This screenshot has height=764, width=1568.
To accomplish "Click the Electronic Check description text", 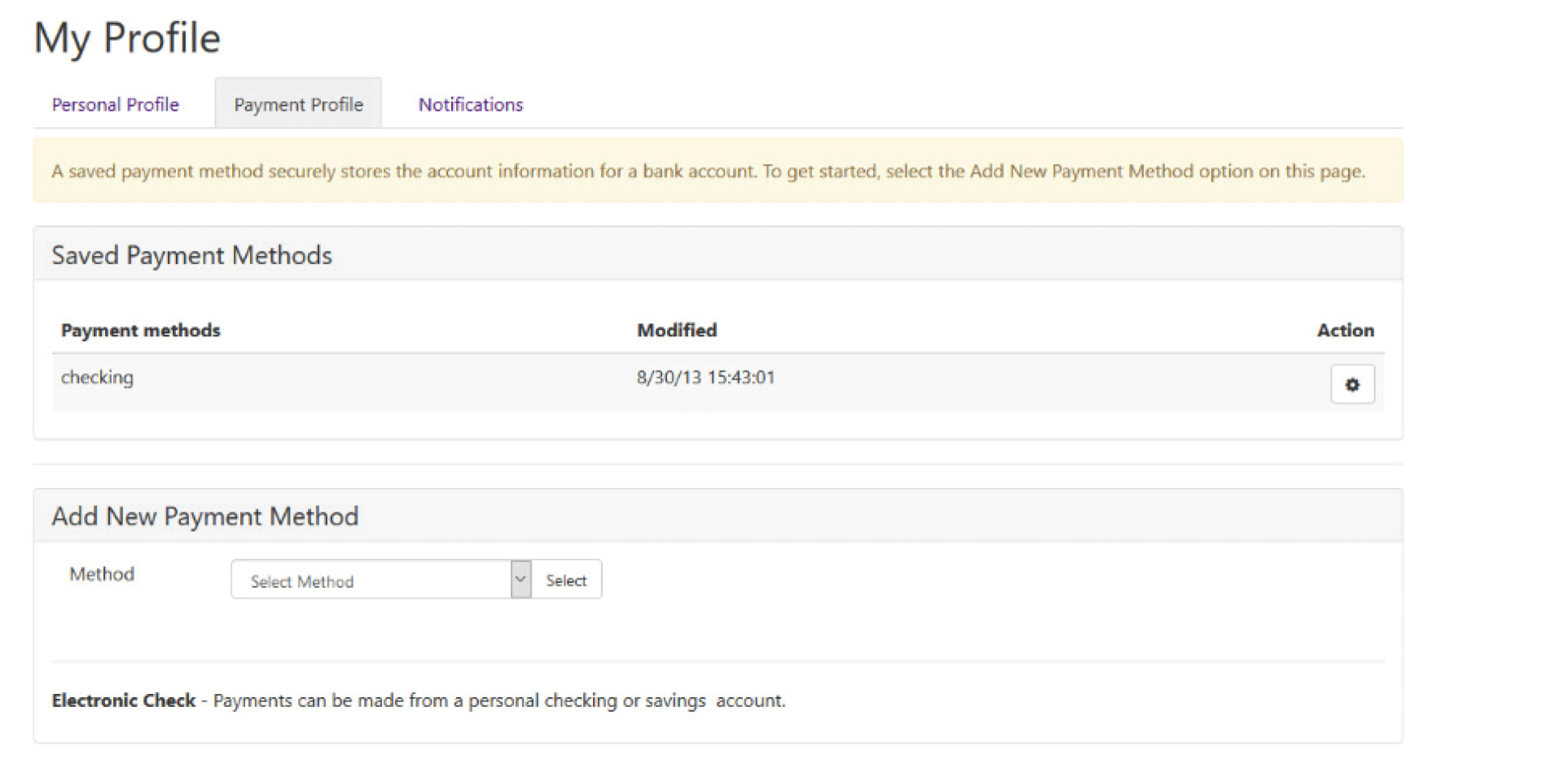I will coord(419,700).
